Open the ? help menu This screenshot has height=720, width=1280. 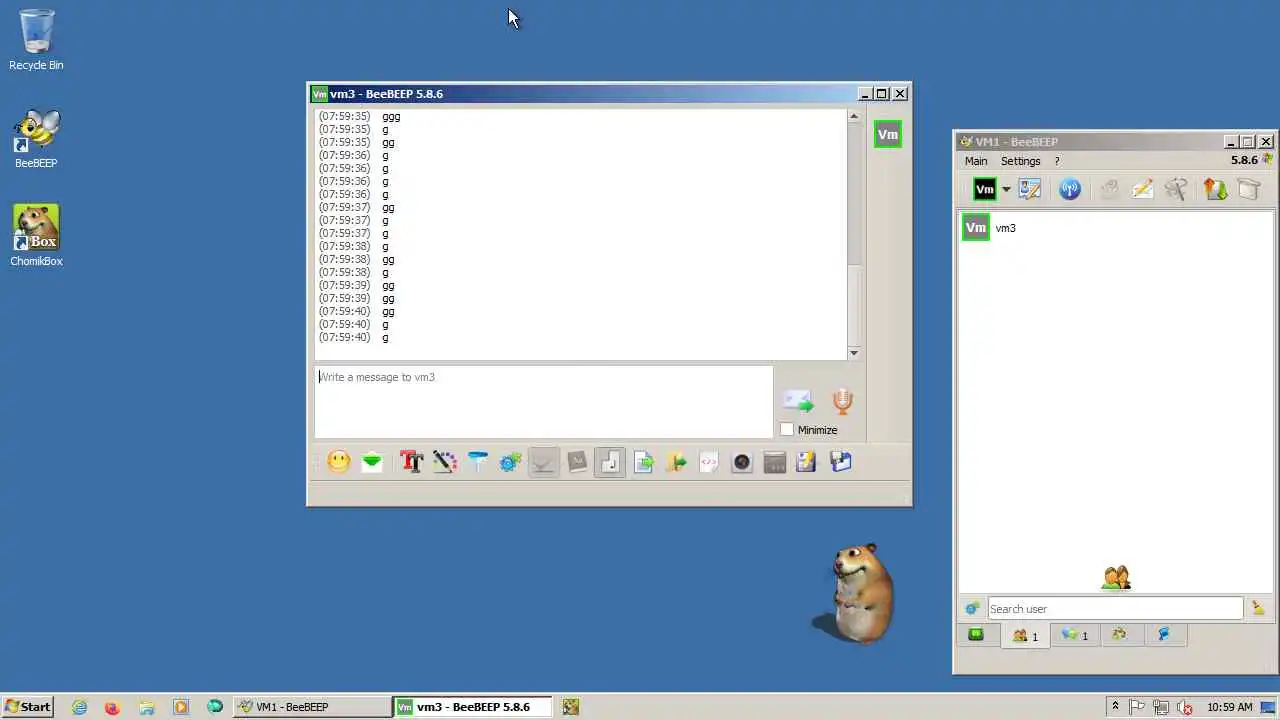[1057, 161]
